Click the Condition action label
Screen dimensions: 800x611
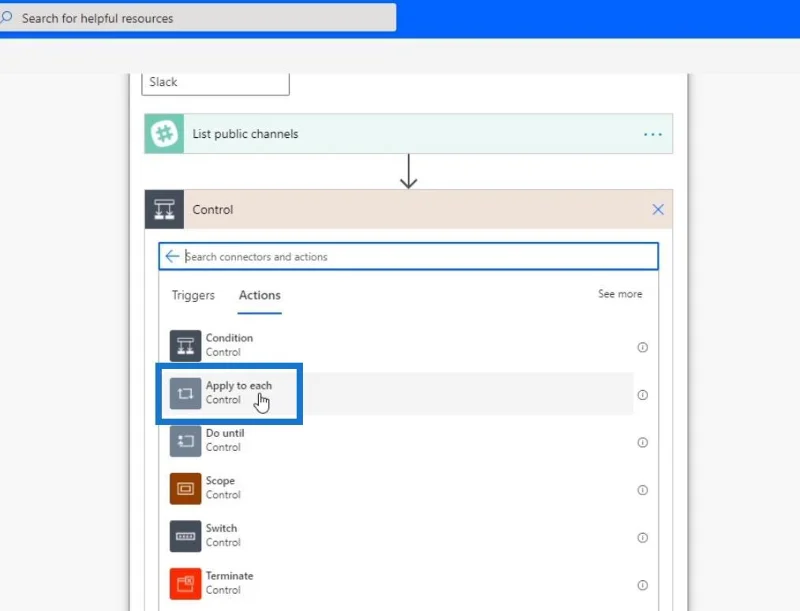point(229,338)
